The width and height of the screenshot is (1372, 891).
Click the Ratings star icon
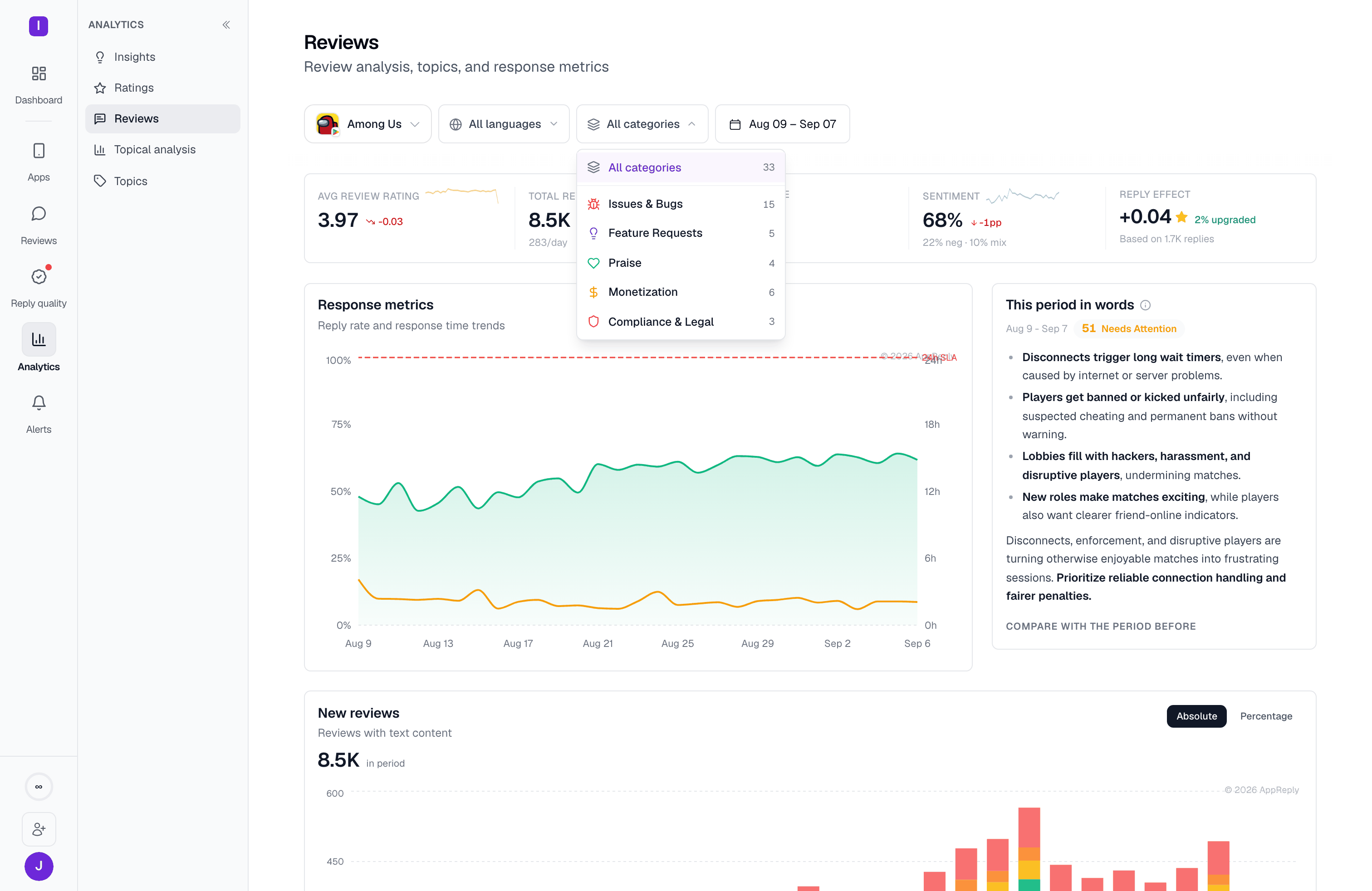point(100,88)
